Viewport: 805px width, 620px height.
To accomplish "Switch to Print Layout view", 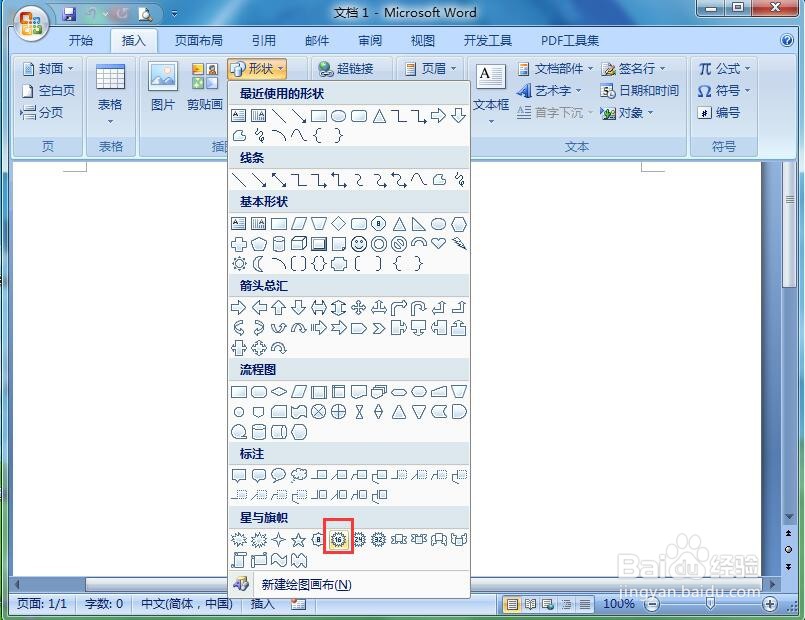I will tap(512, 604).
